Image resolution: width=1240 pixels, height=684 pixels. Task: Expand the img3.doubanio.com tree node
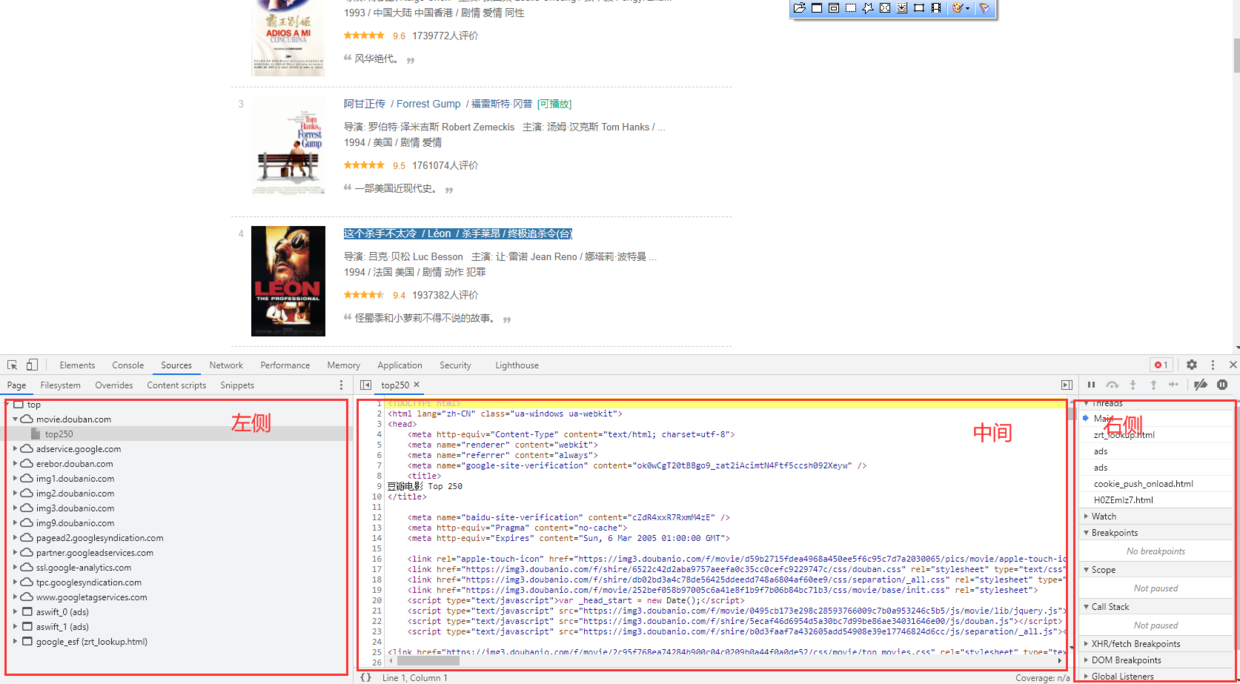click(x=15, y=508)
